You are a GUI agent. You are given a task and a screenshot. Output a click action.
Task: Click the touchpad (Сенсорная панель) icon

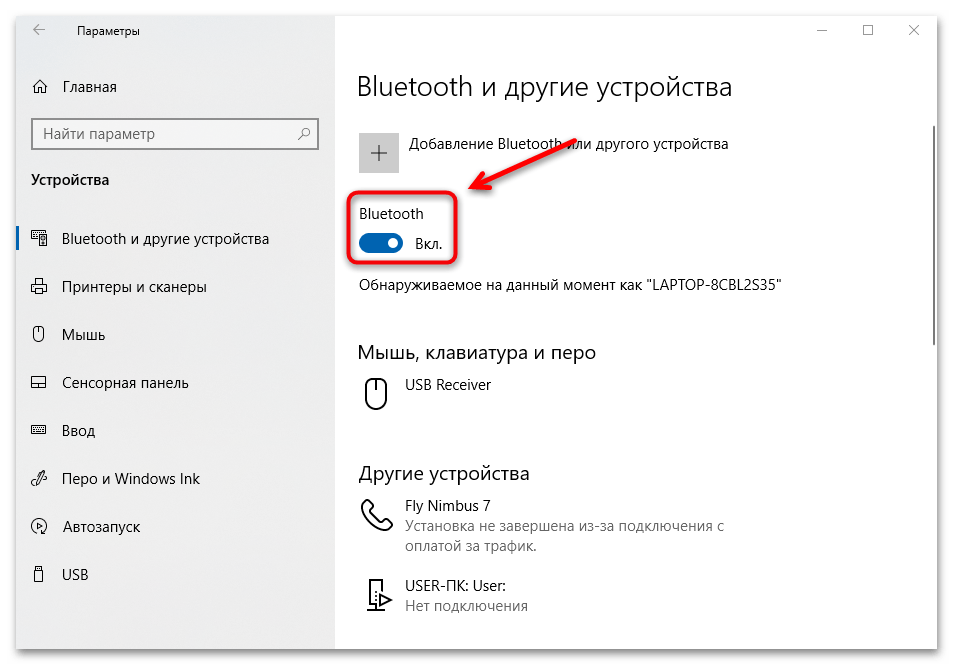click(39, 382)
